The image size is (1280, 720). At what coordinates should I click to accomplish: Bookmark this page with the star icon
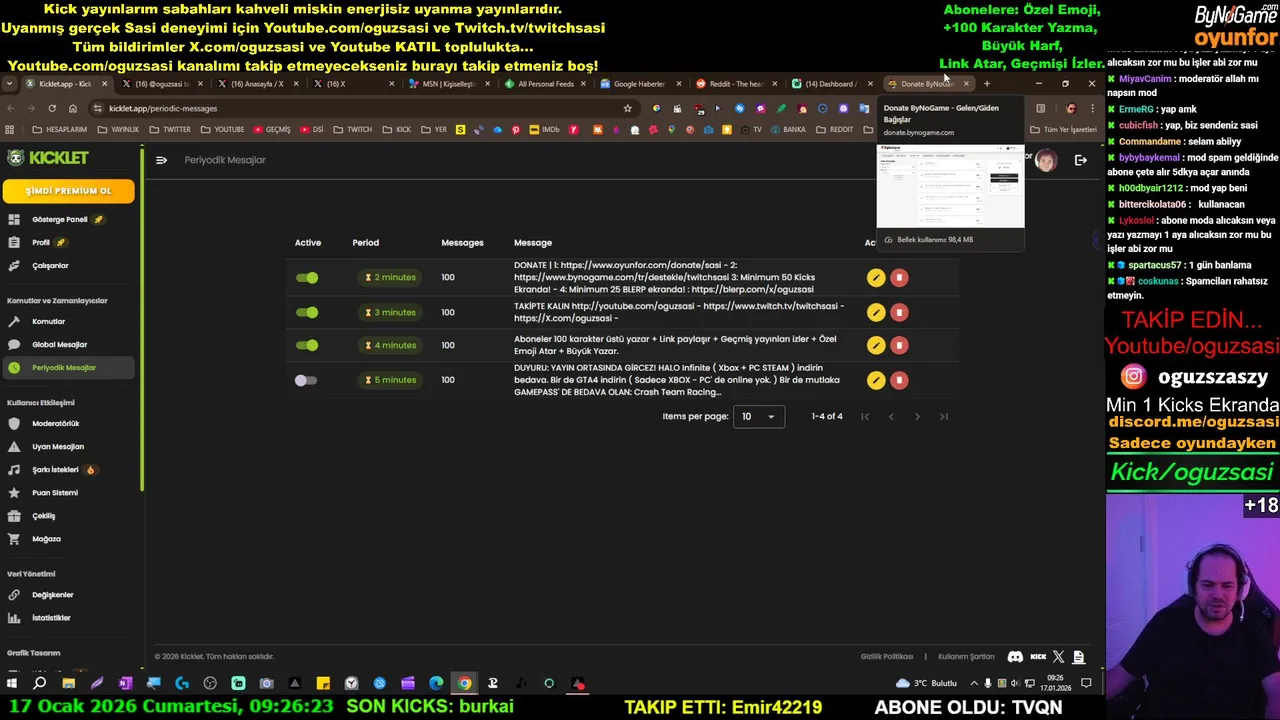coord(628,108)
